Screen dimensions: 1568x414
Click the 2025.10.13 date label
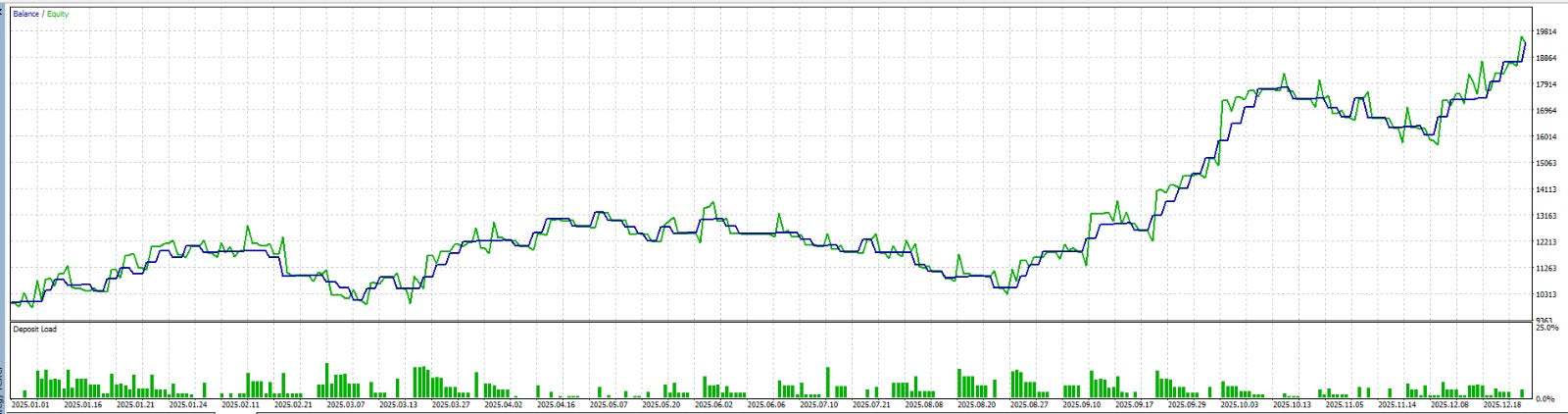[1293, 404]
